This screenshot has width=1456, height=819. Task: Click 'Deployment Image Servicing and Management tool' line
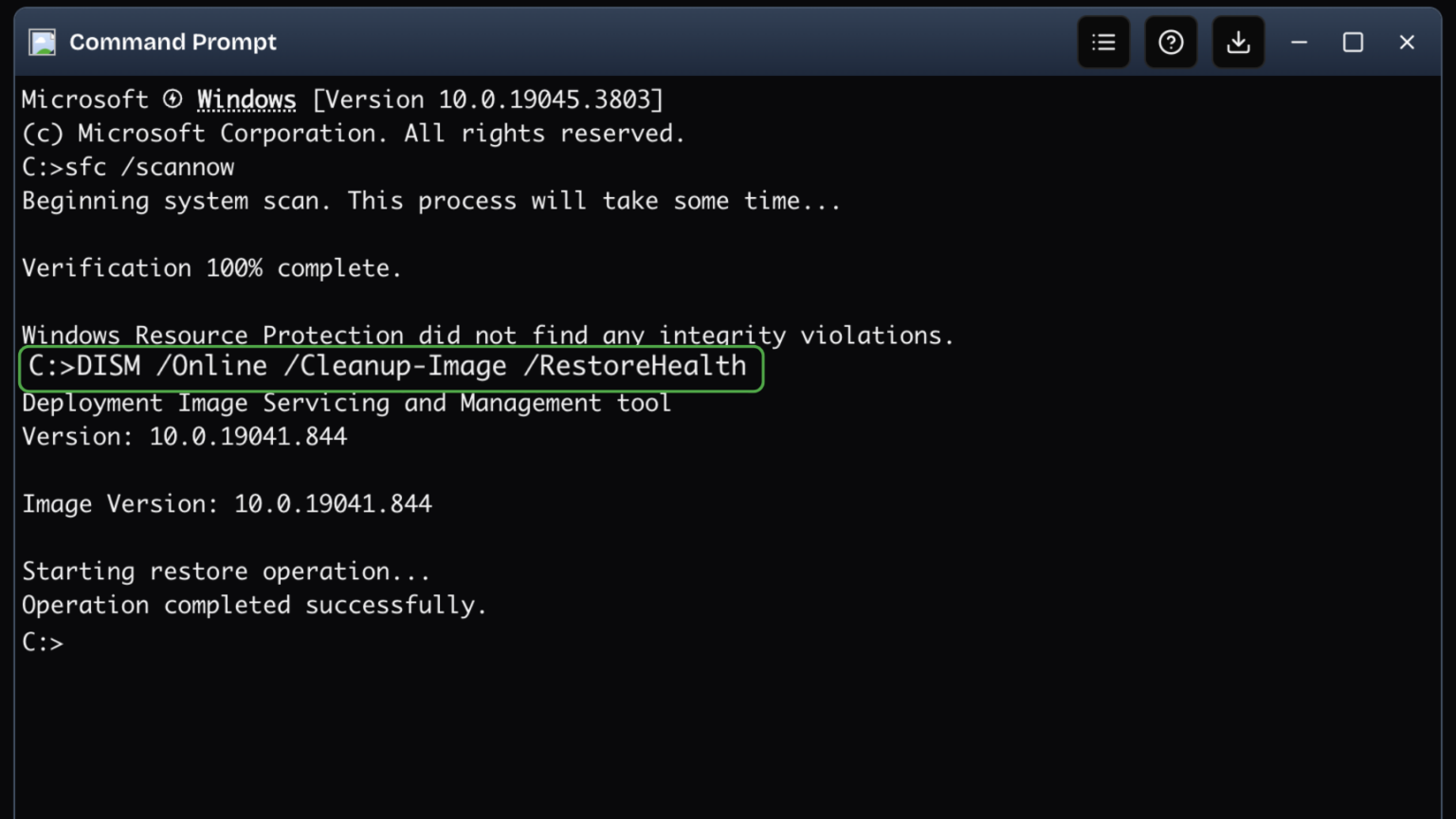click(346, 403)
